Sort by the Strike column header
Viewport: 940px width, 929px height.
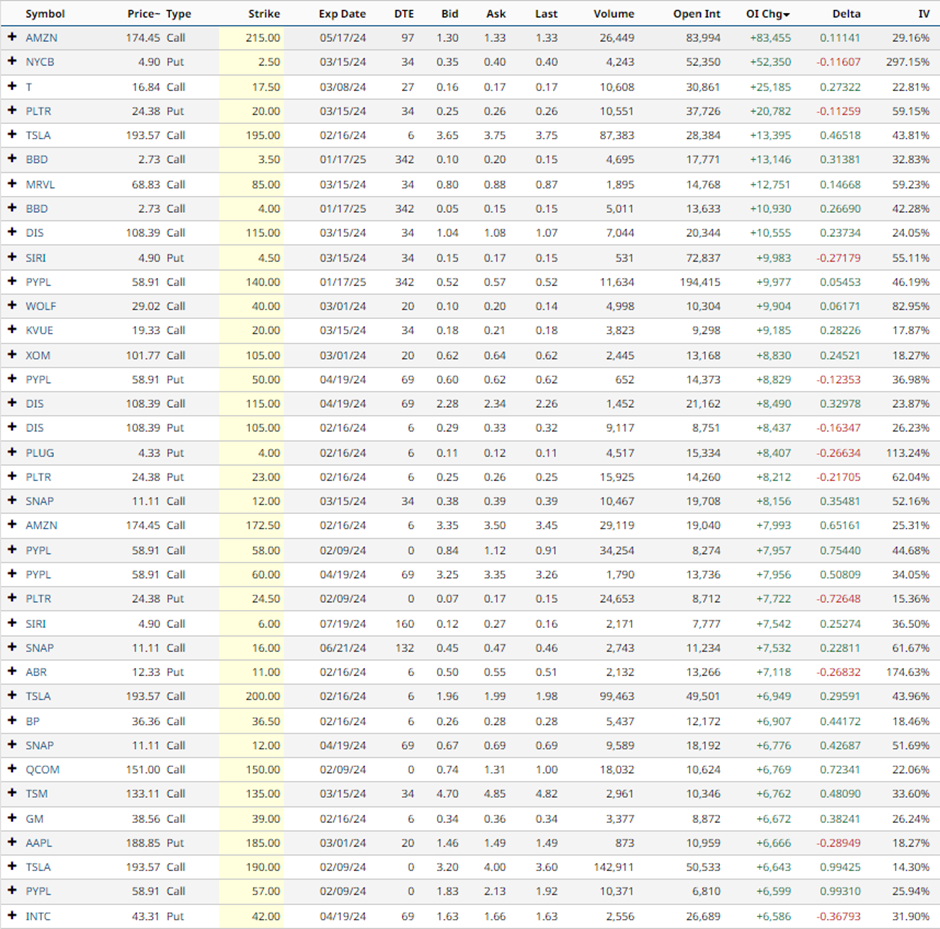tap(264, 14)
